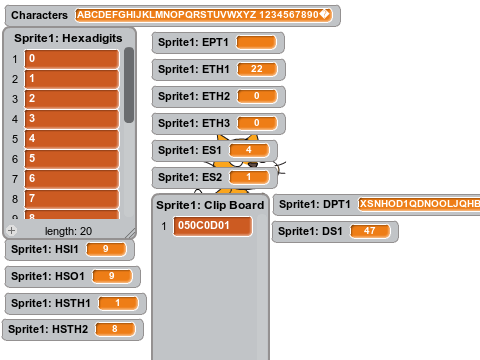480x360 pixels.
Task: Click the Sprite1: DPT1 monitor value
Action: (x=419, y=204)
